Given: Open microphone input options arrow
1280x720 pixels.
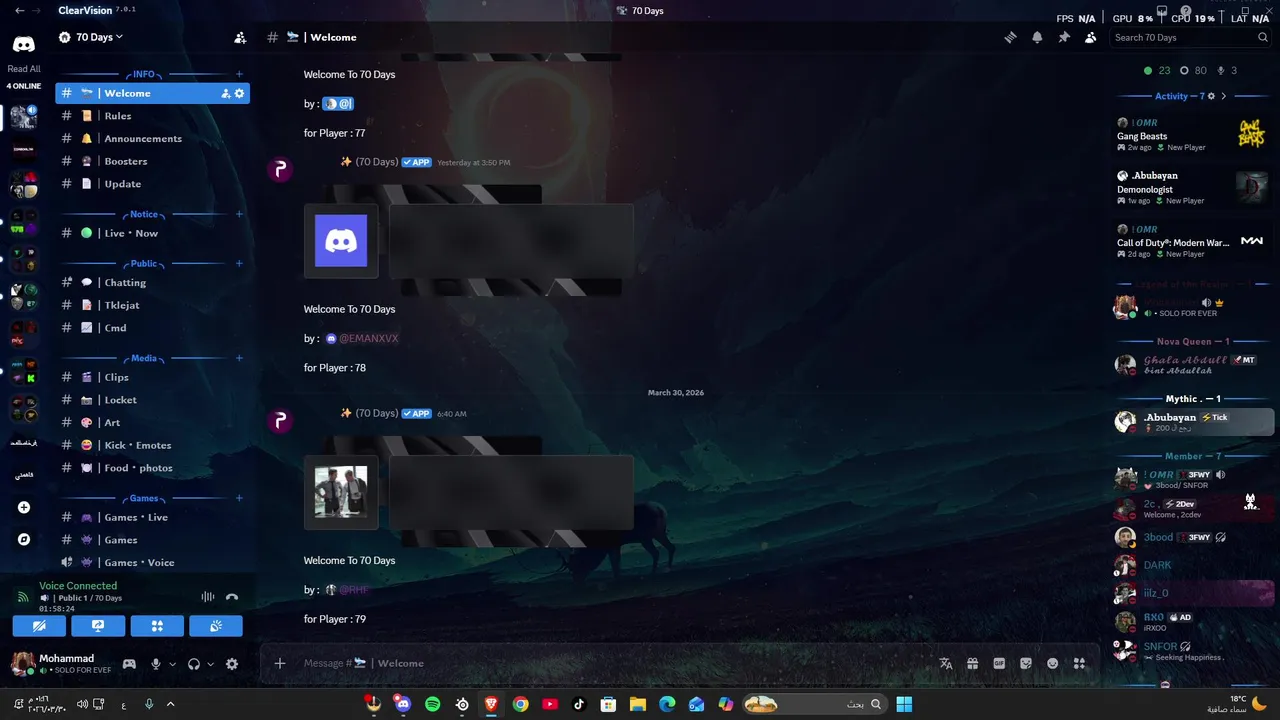Looking at the screenshot, I should (x=172, y=664).
